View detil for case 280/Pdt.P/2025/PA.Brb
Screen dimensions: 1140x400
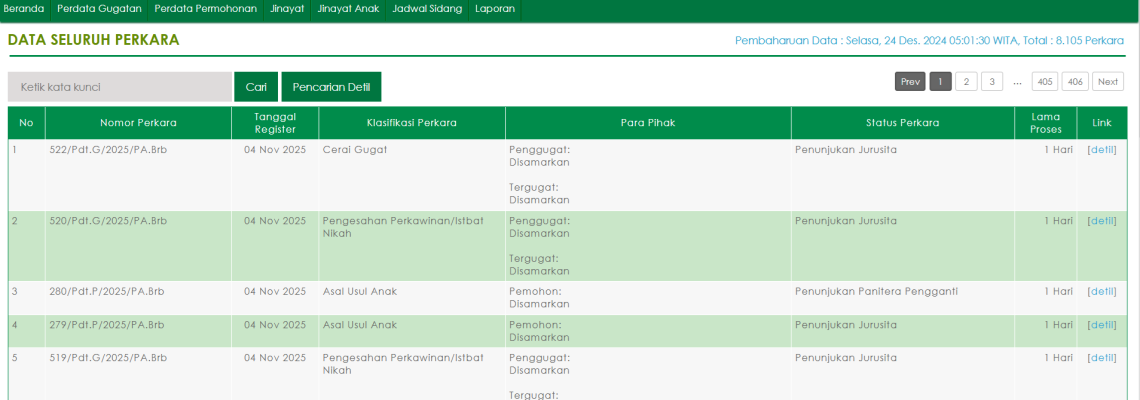1101,292
